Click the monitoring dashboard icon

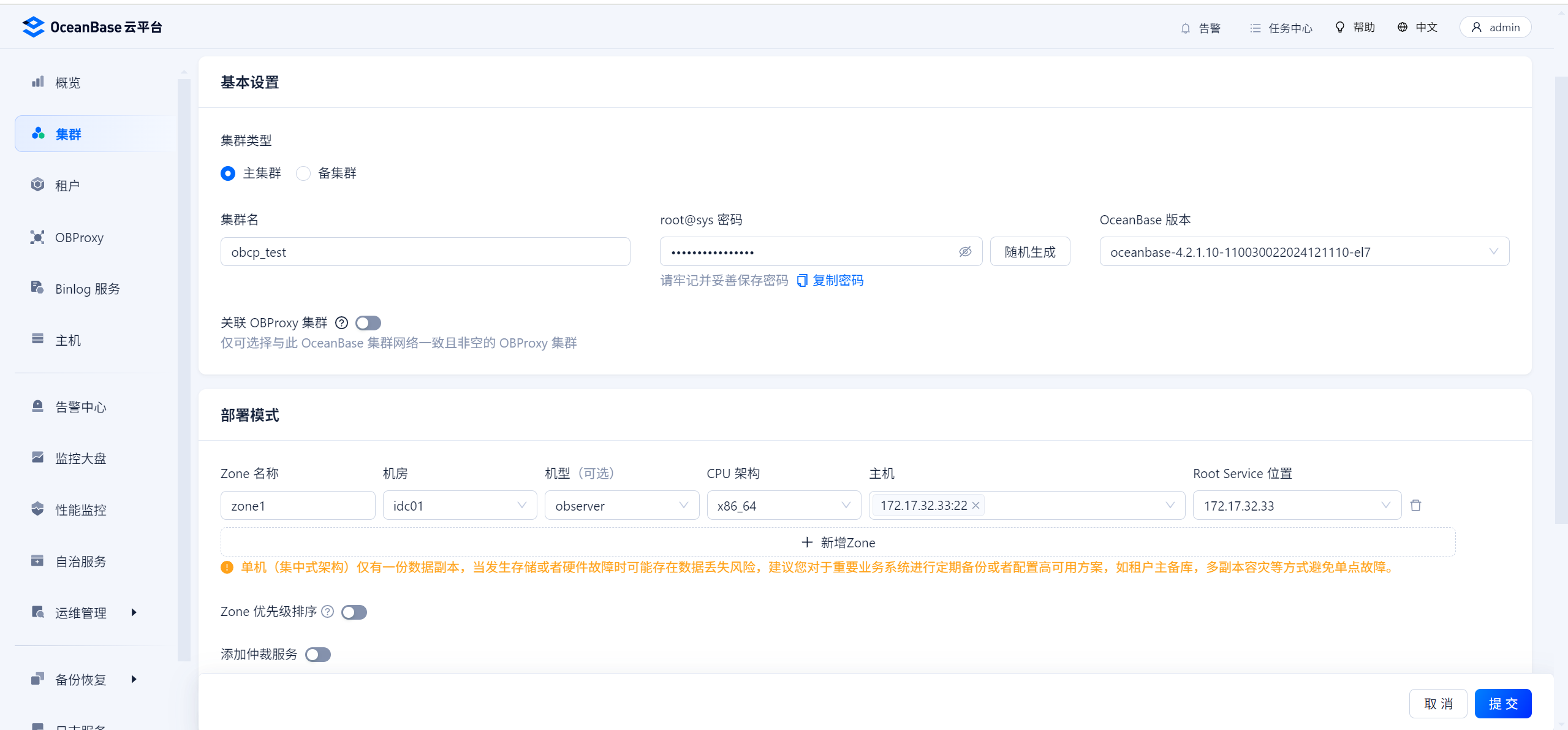click(38, 457)
